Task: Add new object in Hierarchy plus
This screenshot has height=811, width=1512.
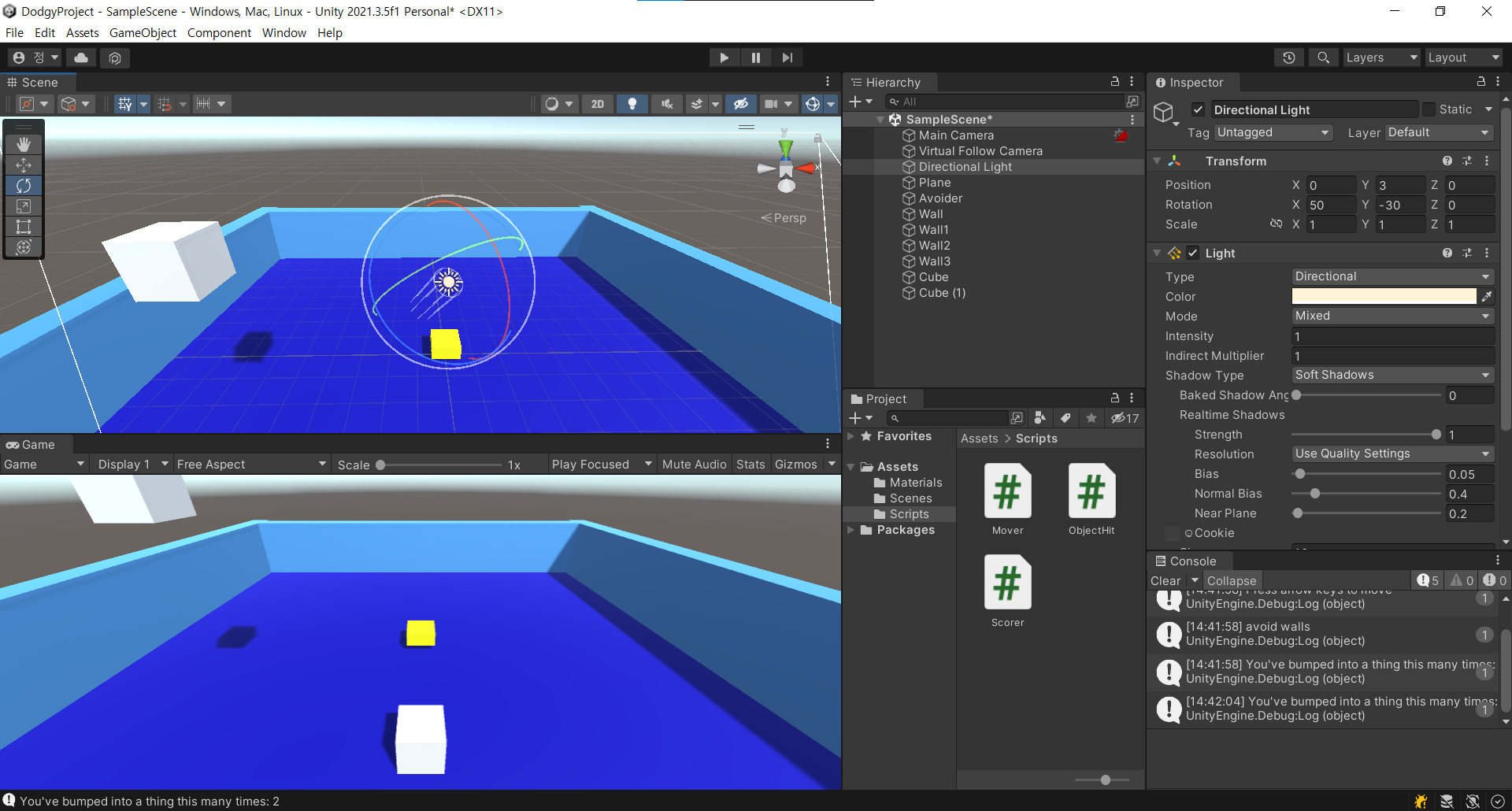Action: click(x=856, y=102)
